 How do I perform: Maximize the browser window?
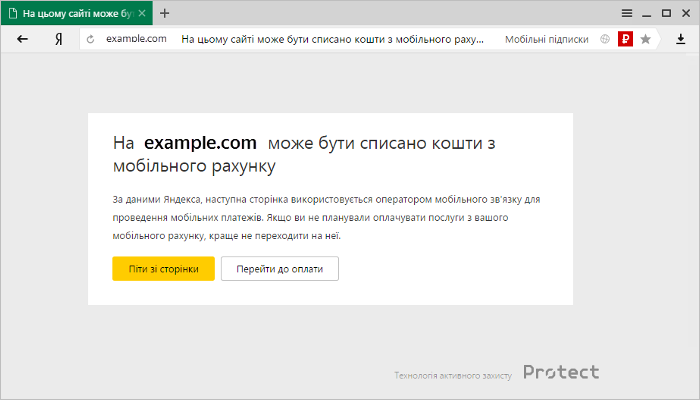(x=667, y=13)
